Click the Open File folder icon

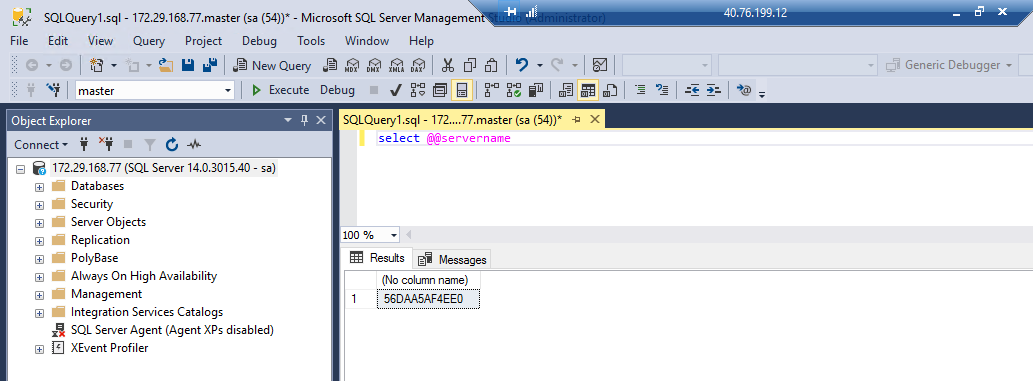click(x=165, y=65)
